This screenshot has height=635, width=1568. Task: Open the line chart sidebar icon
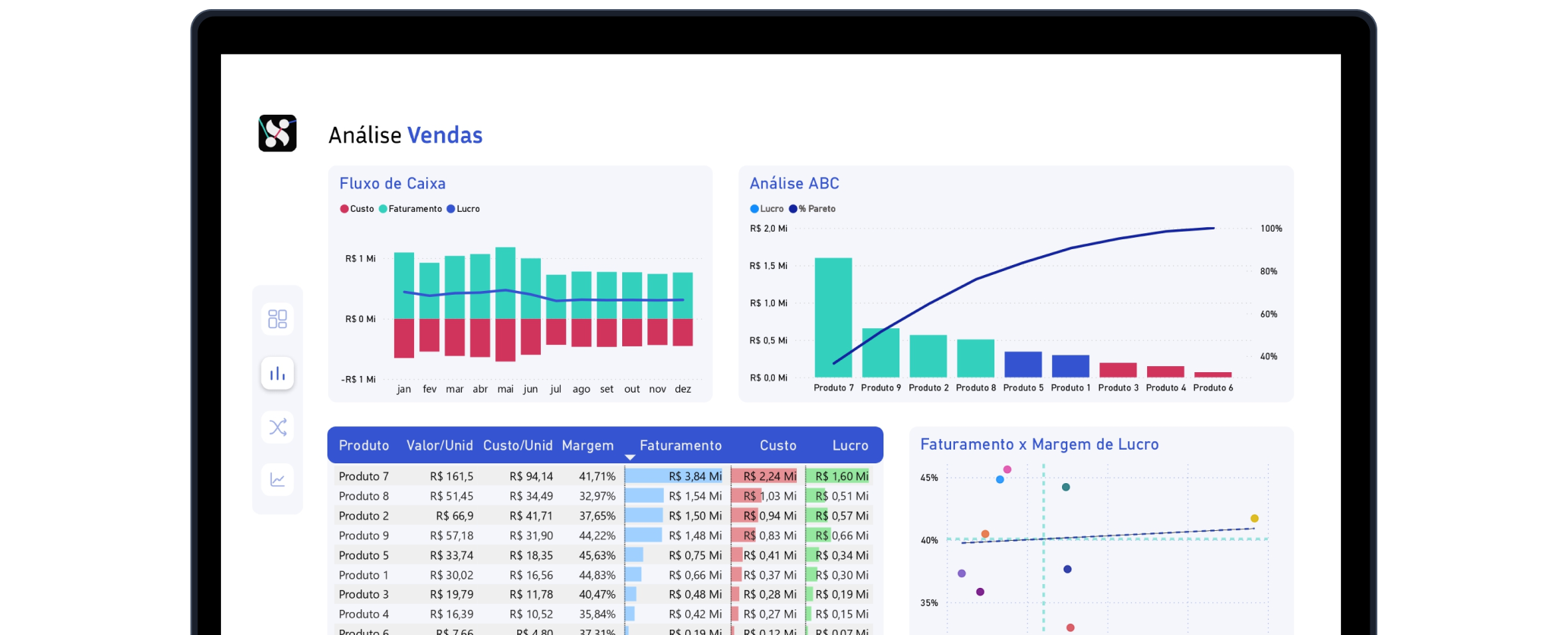pyautogui.click(x=277, y=480)
